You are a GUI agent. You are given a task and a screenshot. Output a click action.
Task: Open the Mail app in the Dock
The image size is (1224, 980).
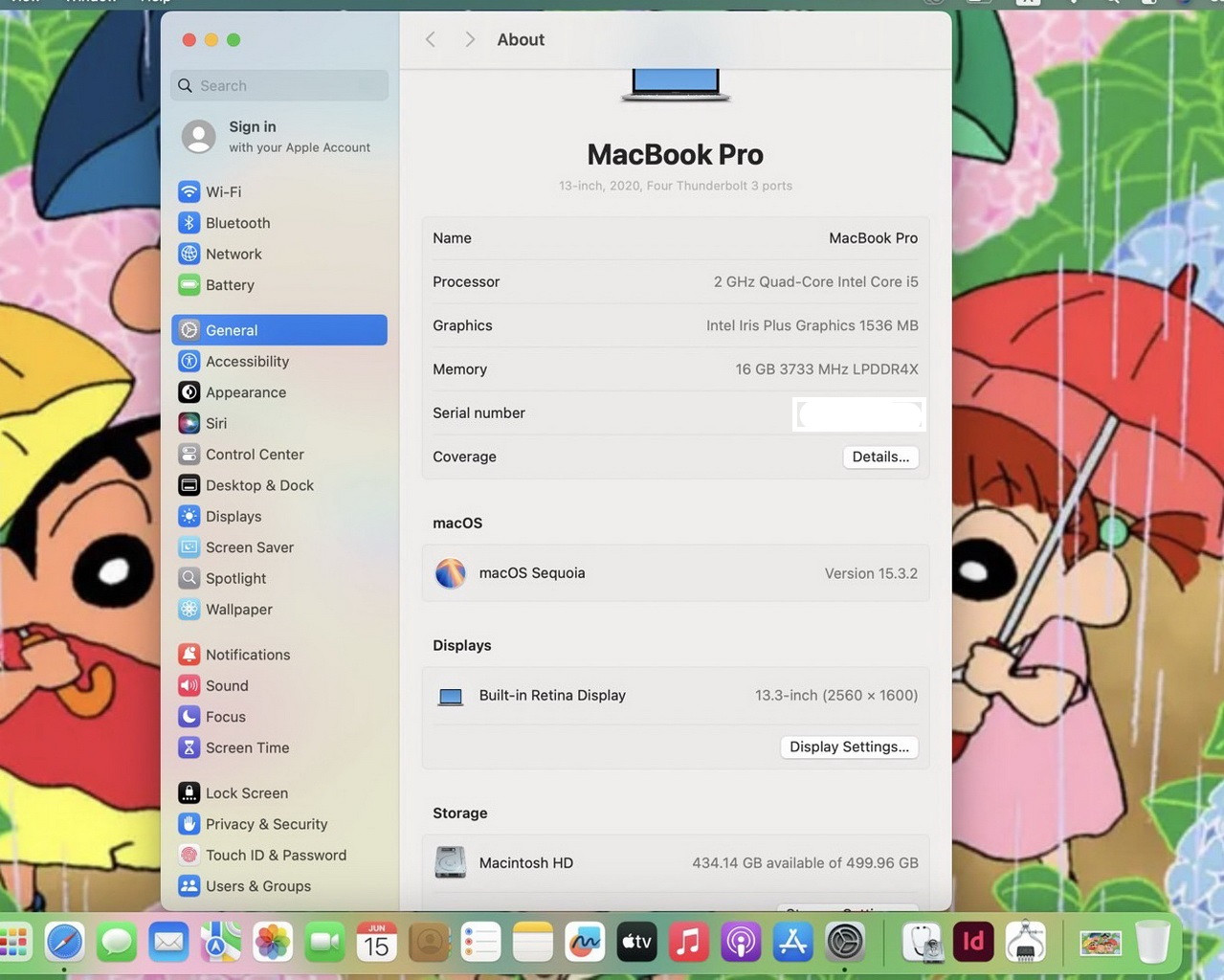coord(168,943)
